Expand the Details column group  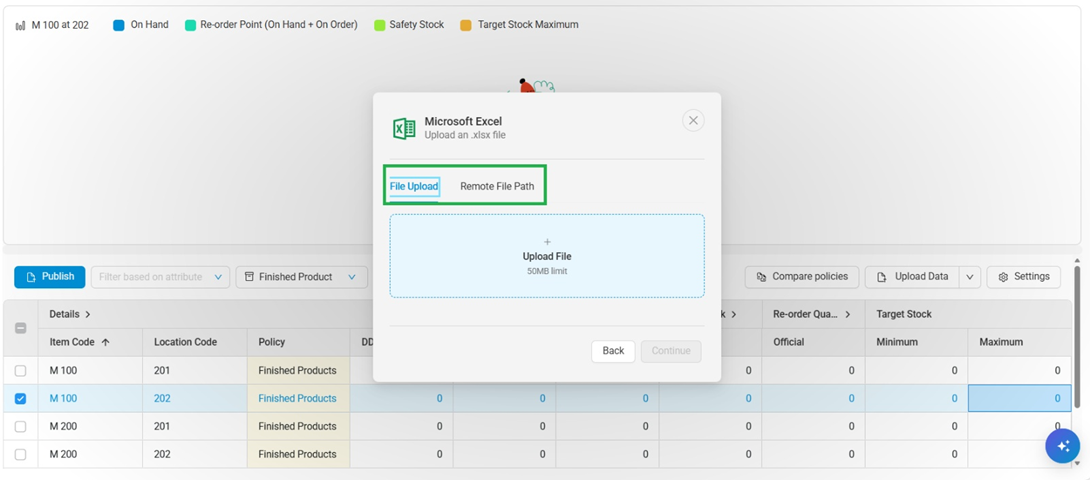87,314
